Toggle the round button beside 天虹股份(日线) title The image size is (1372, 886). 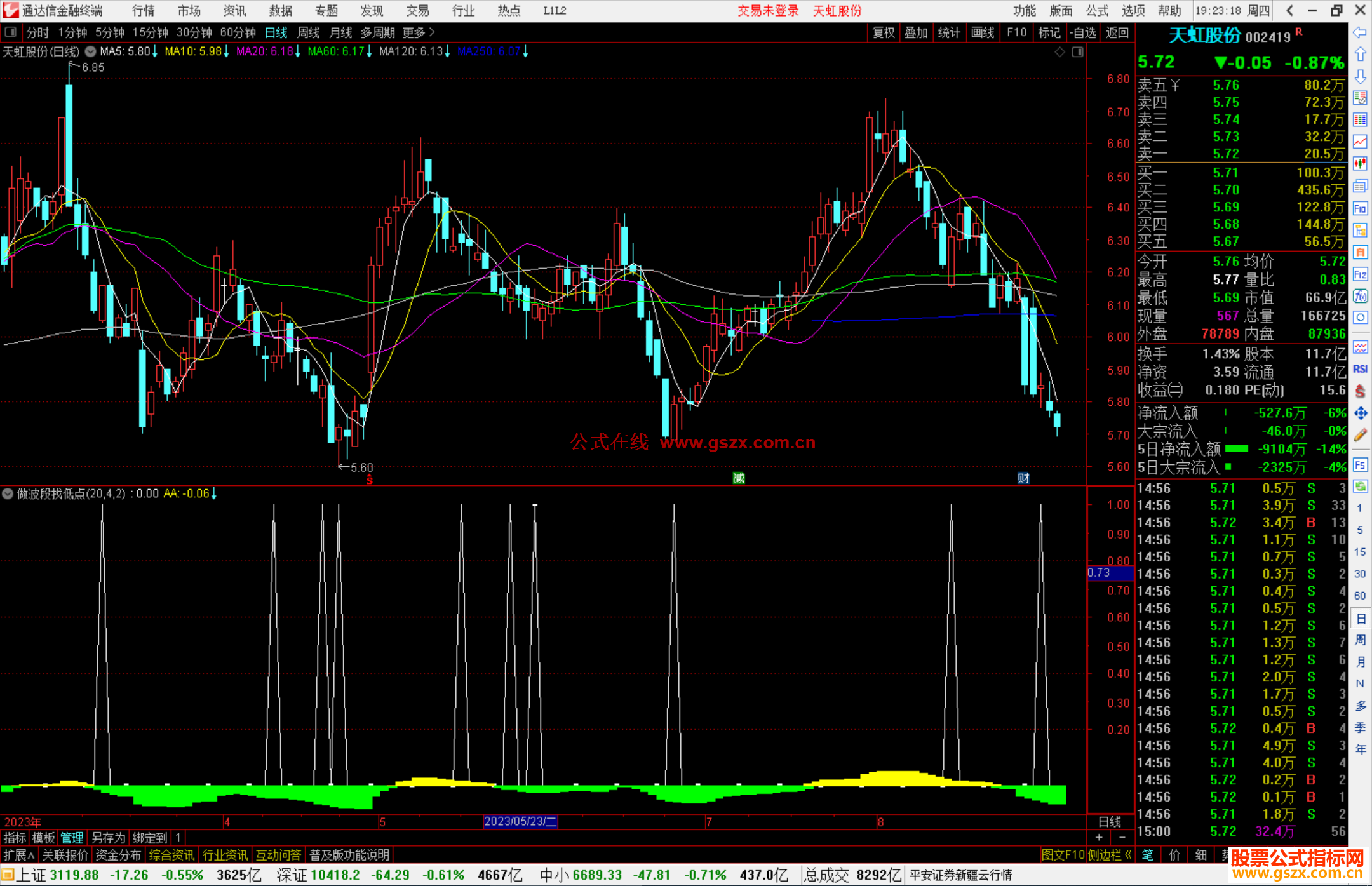[91, 51]
